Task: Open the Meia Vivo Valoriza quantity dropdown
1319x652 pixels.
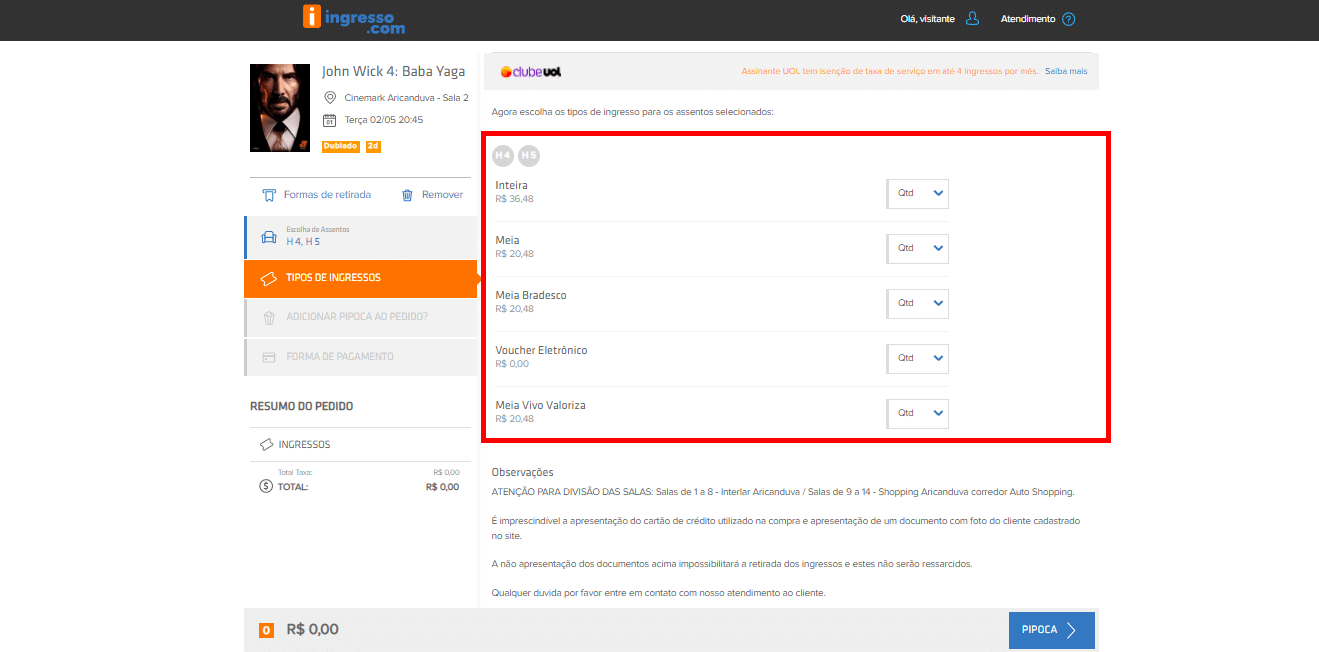Action: tap(917, 414)
